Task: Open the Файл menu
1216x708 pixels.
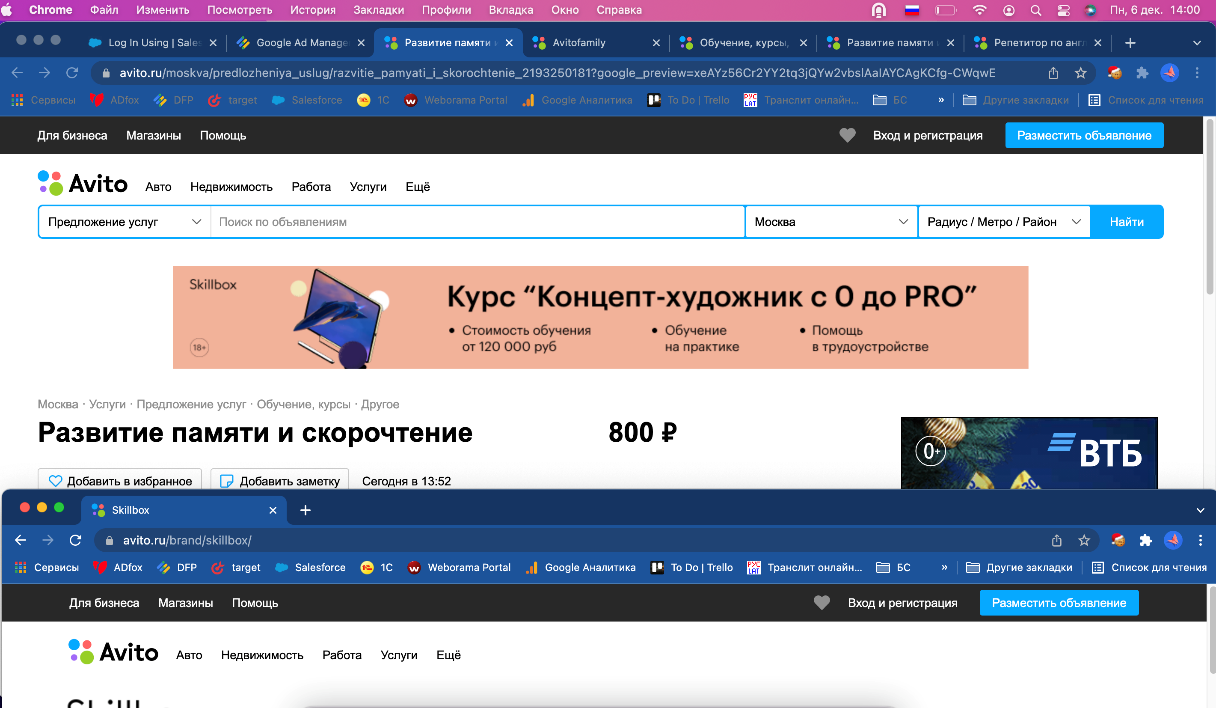Action: click(104, 10)
